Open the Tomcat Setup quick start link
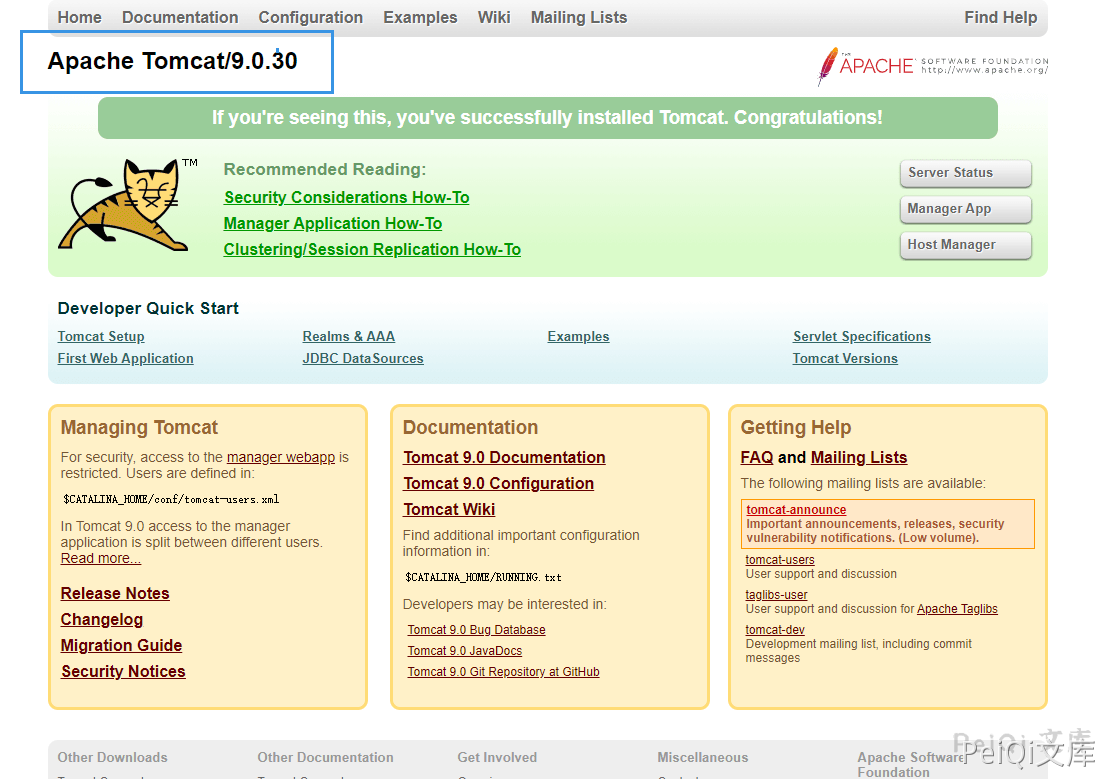 click(x=101, y=337)
